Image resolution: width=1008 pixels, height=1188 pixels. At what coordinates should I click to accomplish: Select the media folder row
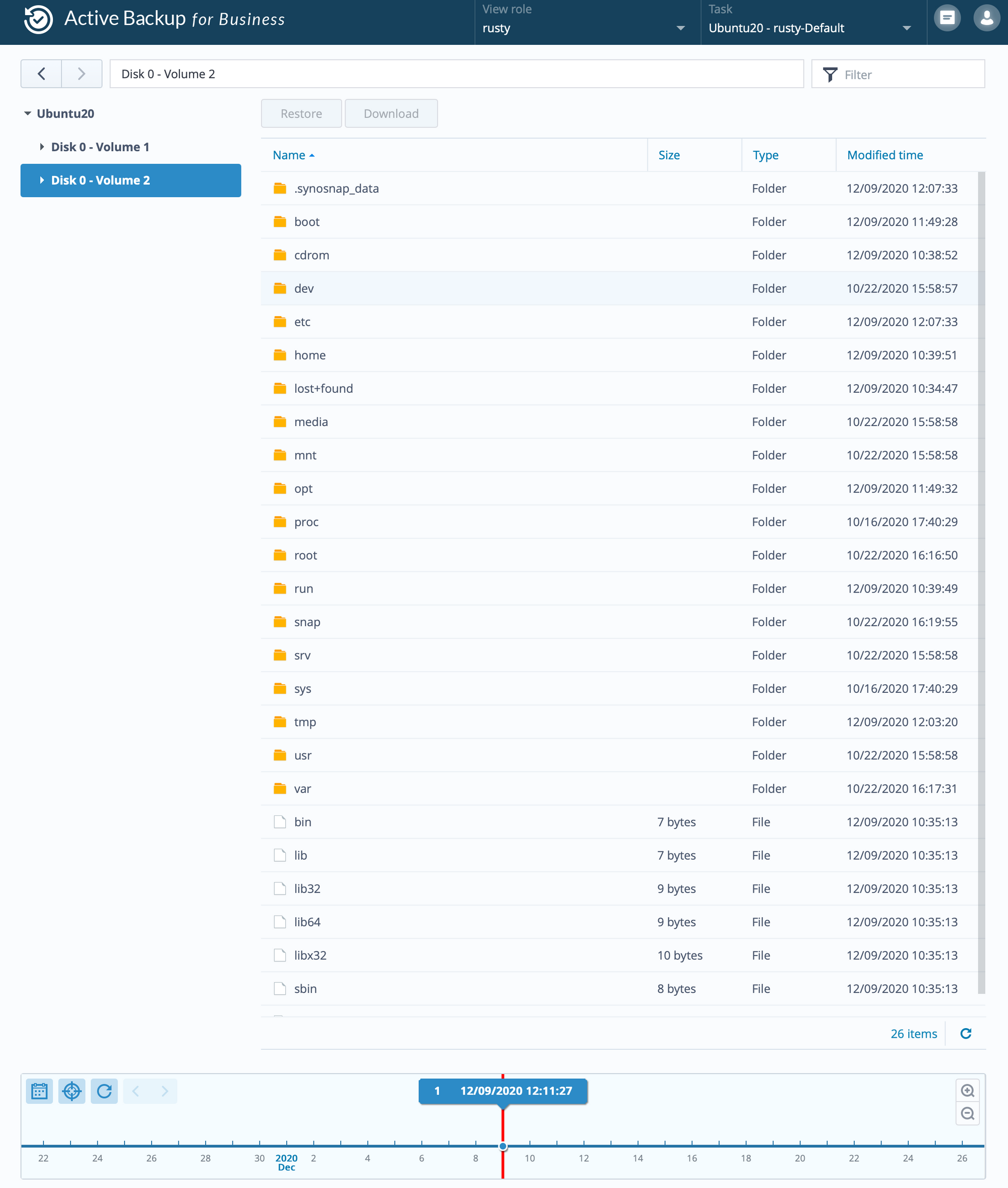(619, 422)
